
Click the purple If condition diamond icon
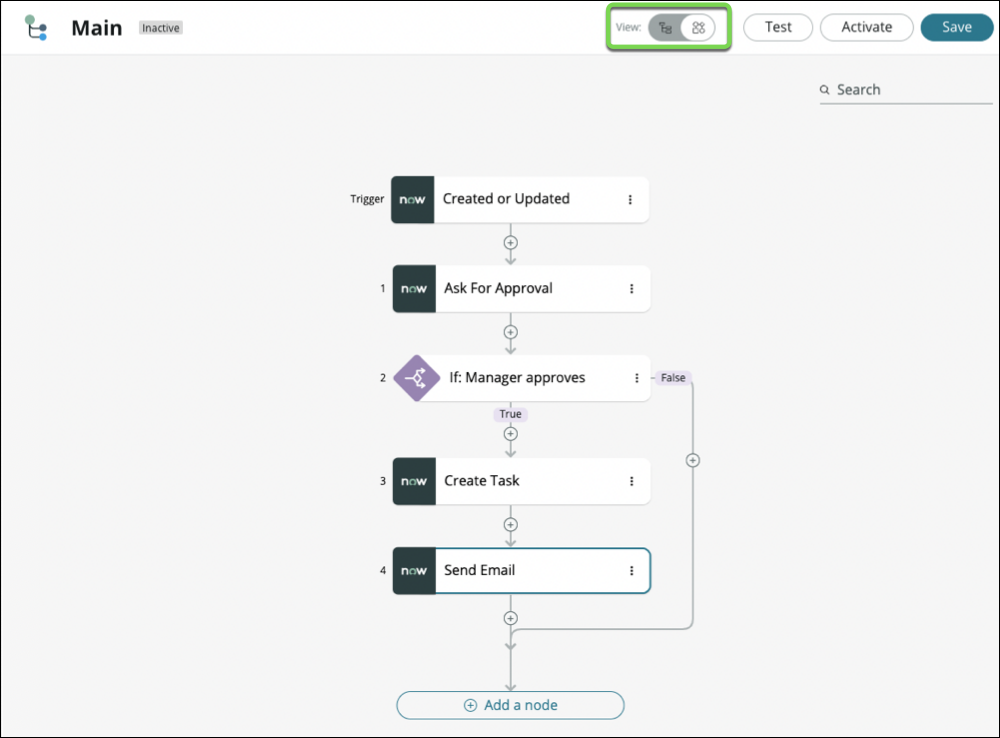414,378
